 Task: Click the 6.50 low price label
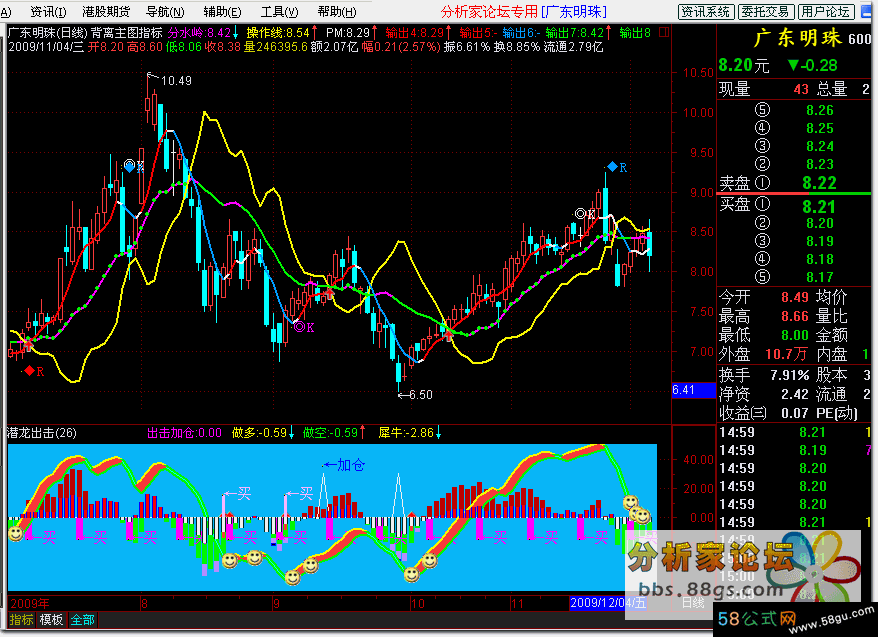click(x=421, y=395)
